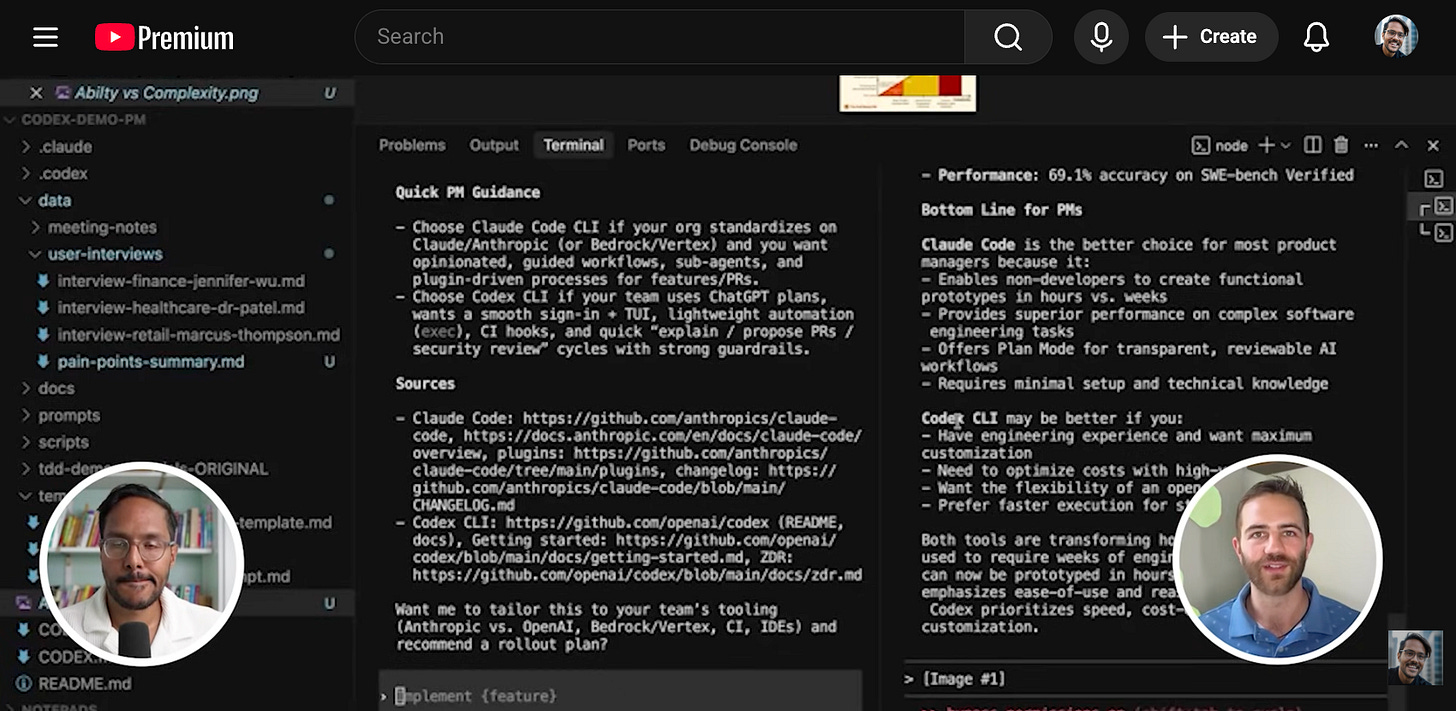Switch to the Debug Console tab
The image size is (1456, 711).
(743, 145)
